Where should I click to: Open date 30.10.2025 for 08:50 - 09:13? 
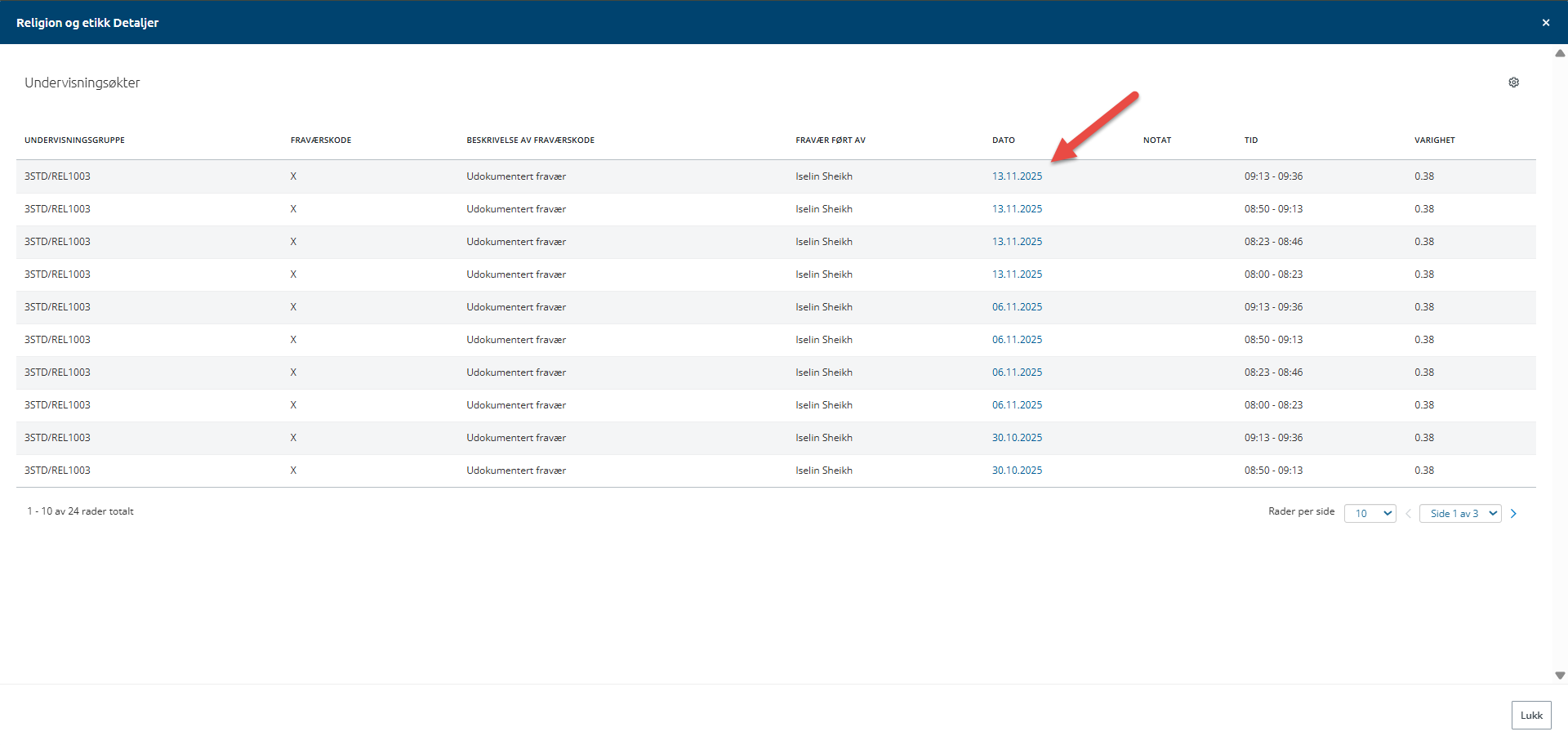point(1017,471)
